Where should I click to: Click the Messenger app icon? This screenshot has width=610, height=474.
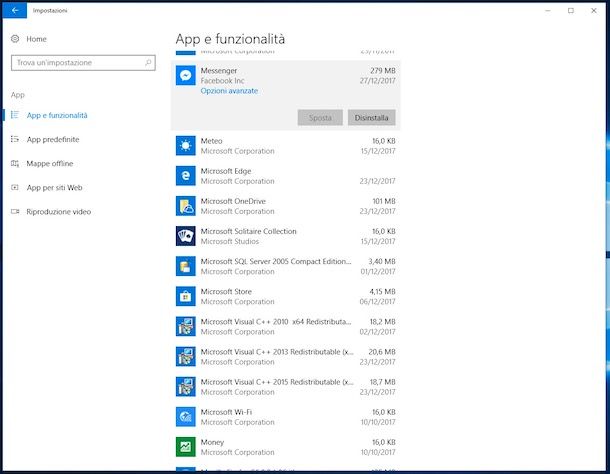(x=186, y=75)
